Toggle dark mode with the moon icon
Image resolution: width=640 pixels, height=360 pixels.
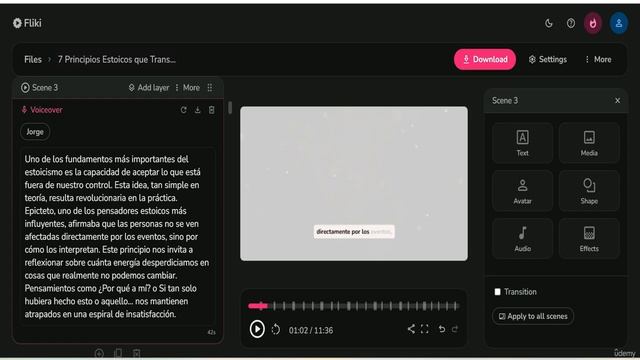[x=549, y=23]
